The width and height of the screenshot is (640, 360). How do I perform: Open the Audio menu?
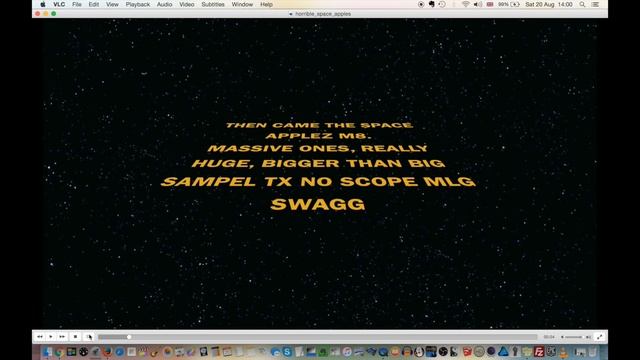164,4
